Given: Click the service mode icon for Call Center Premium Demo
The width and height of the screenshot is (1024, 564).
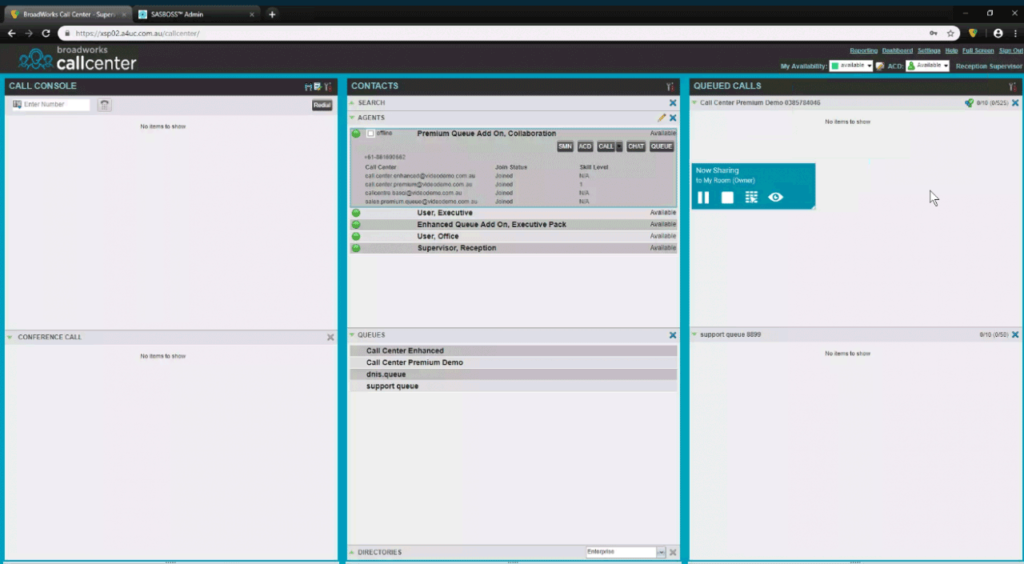Looking at the screenshot, I should (x=969, y=103).
